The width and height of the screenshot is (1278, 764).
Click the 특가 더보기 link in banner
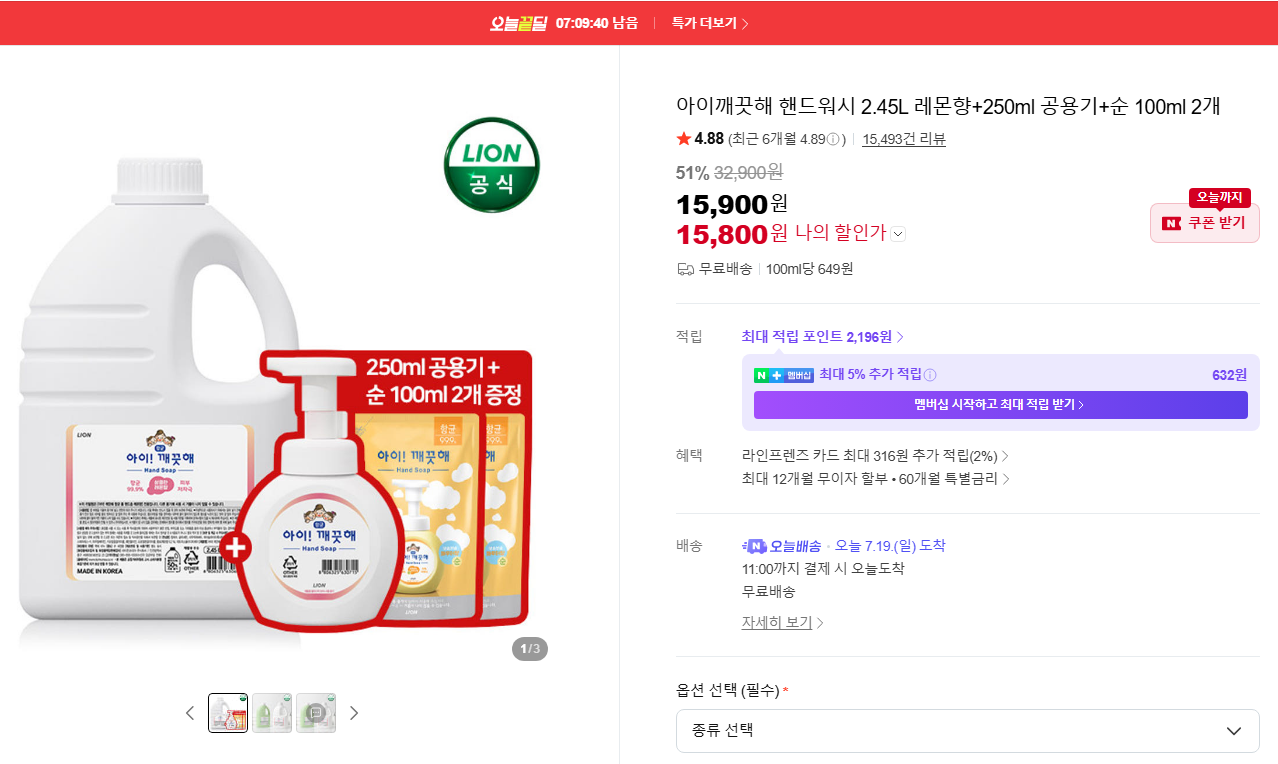click(710, 23)
